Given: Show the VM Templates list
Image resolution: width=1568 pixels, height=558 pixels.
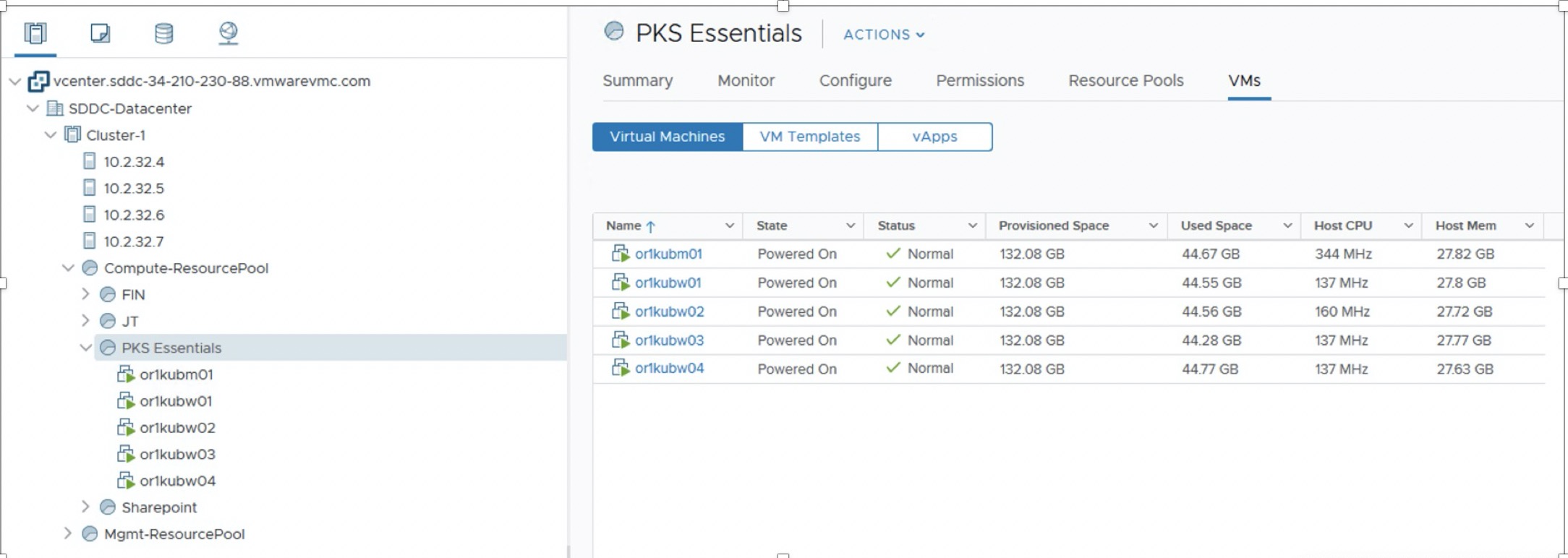Looking at the screenshot, I should pyautogui.click(x=809, y=137).
